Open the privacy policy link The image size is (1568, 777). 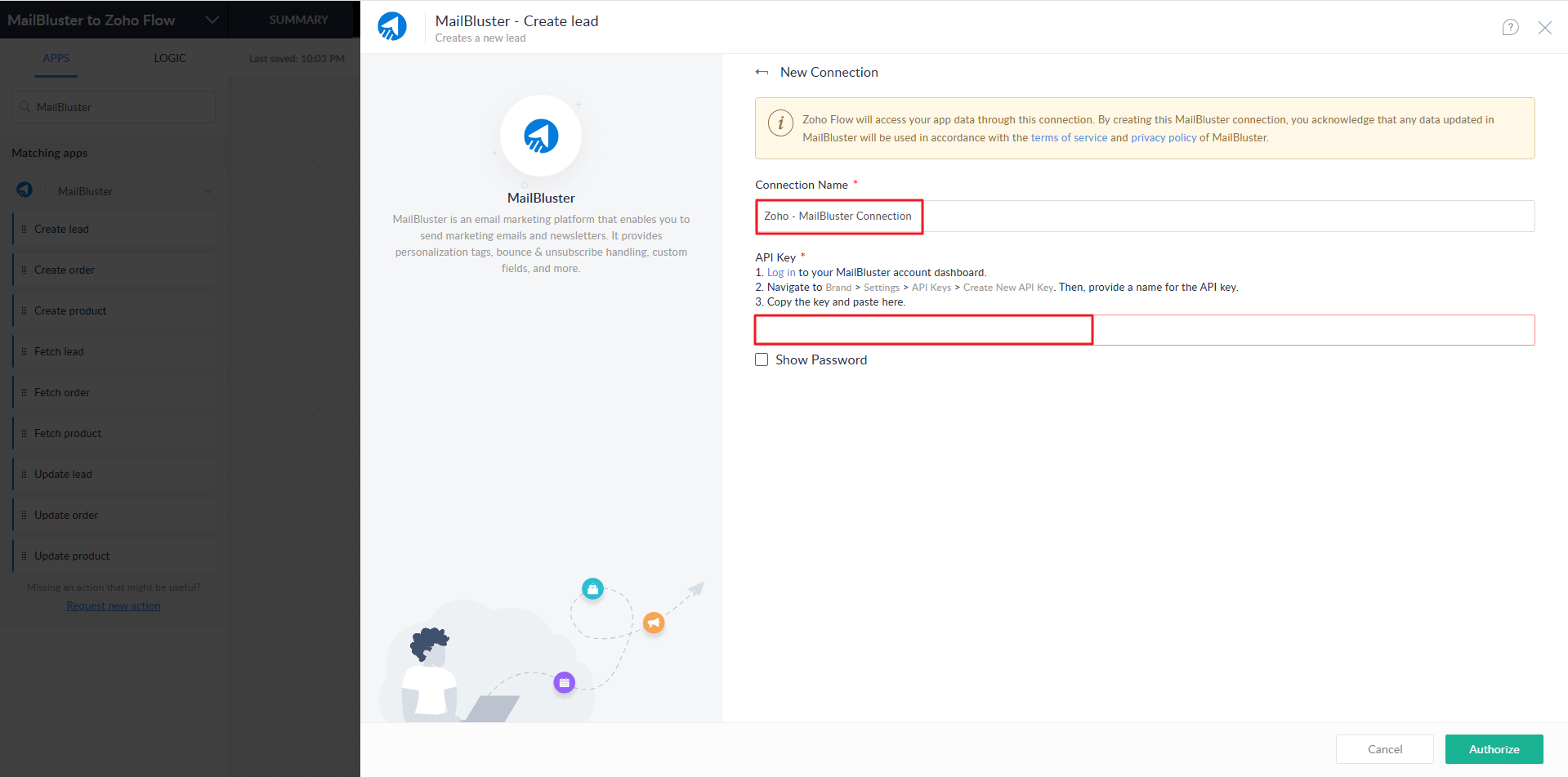coord(1163,138)
